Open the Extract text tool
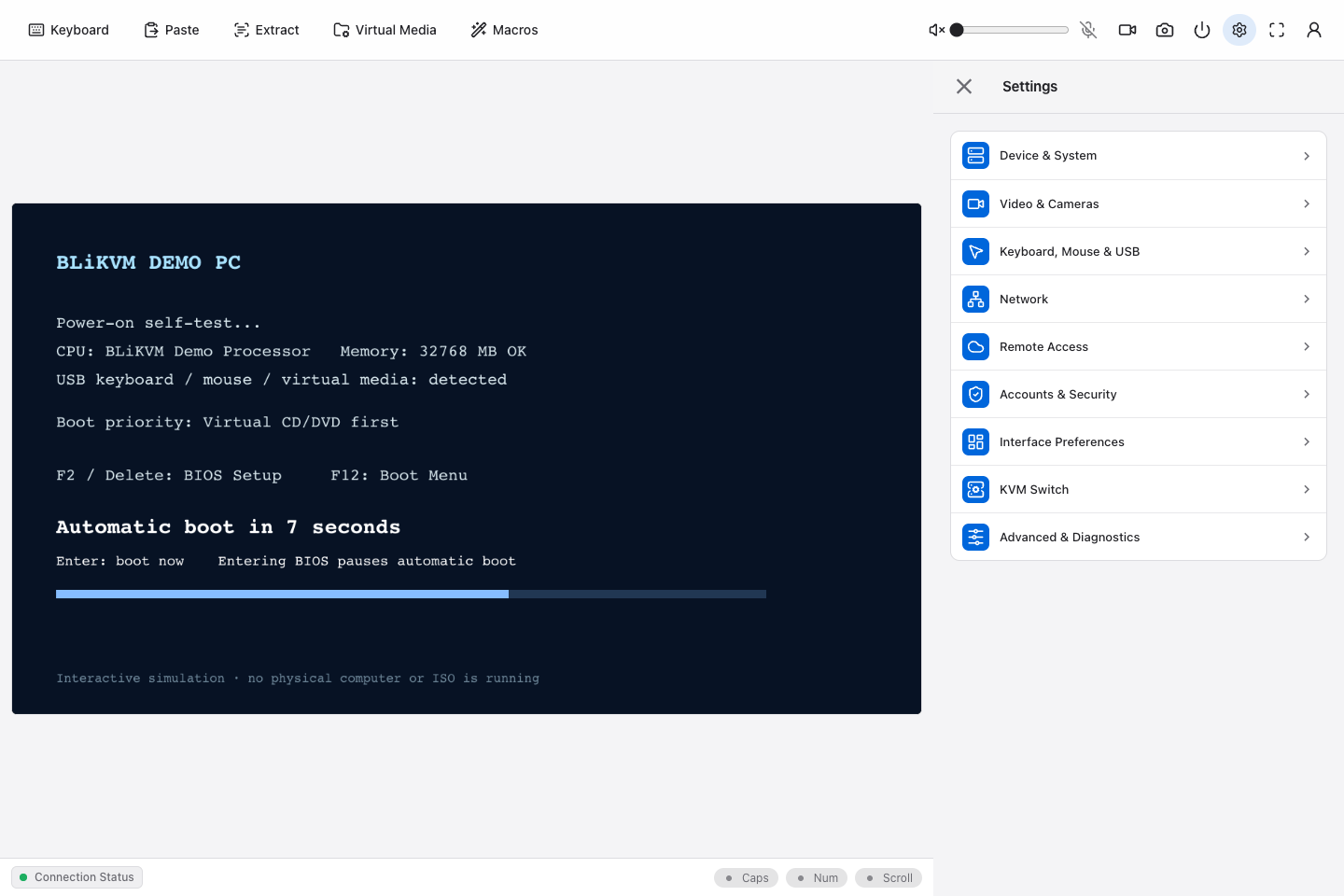 [267, 30]
